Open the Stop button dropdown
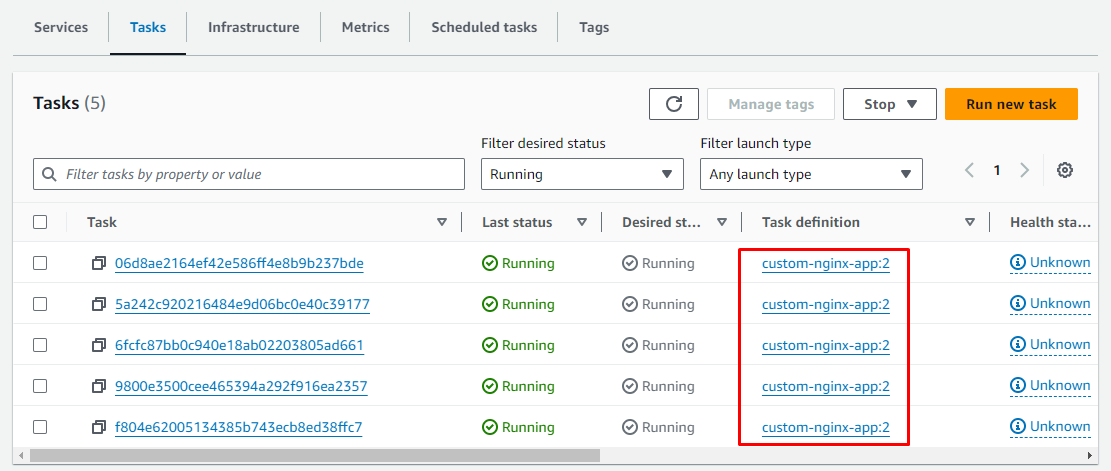The image size is (1111, 471). [x=889, y=104]
